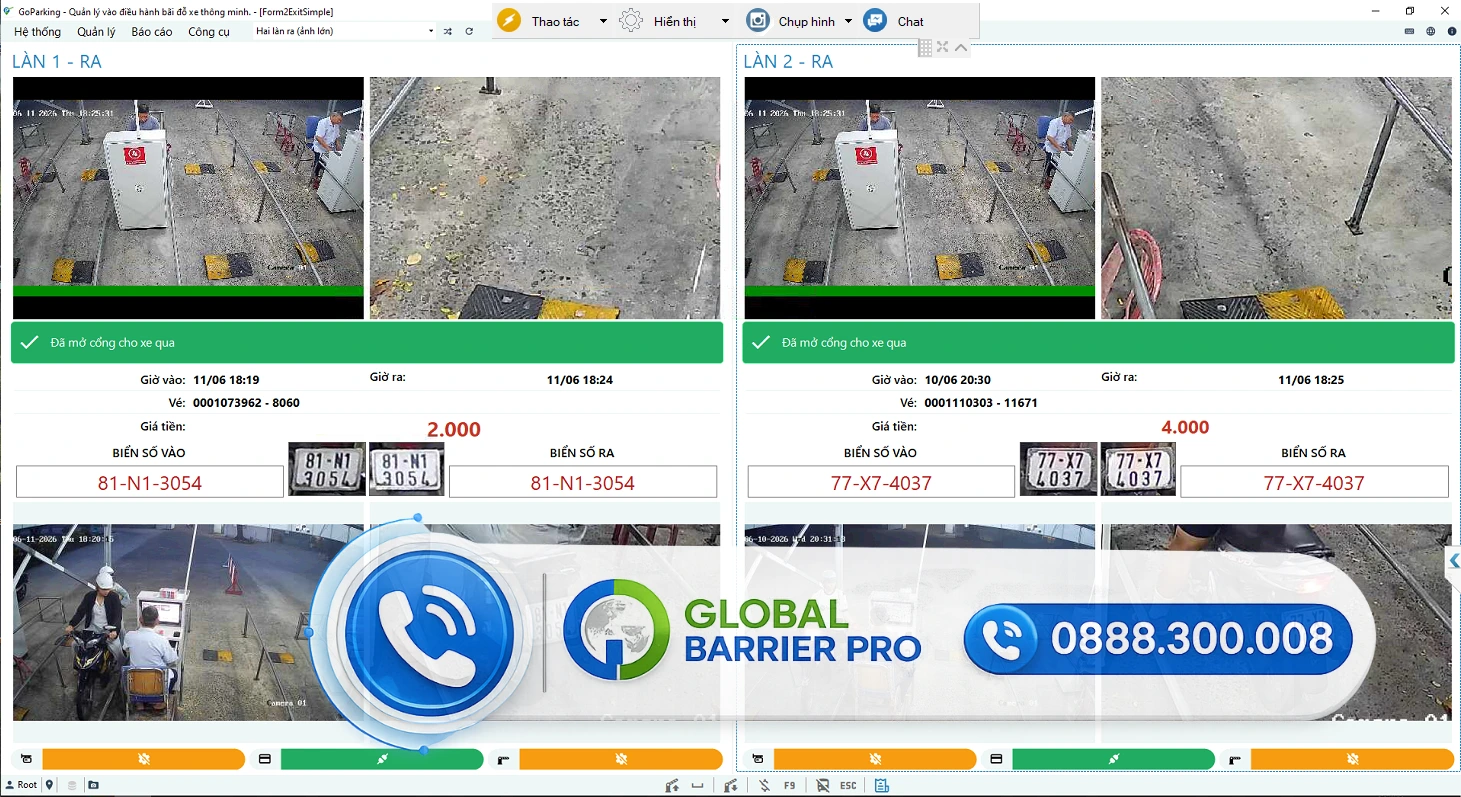Click the refresh icon beside the layout dropdown
1461x797 pixels.
click(469, 31)
